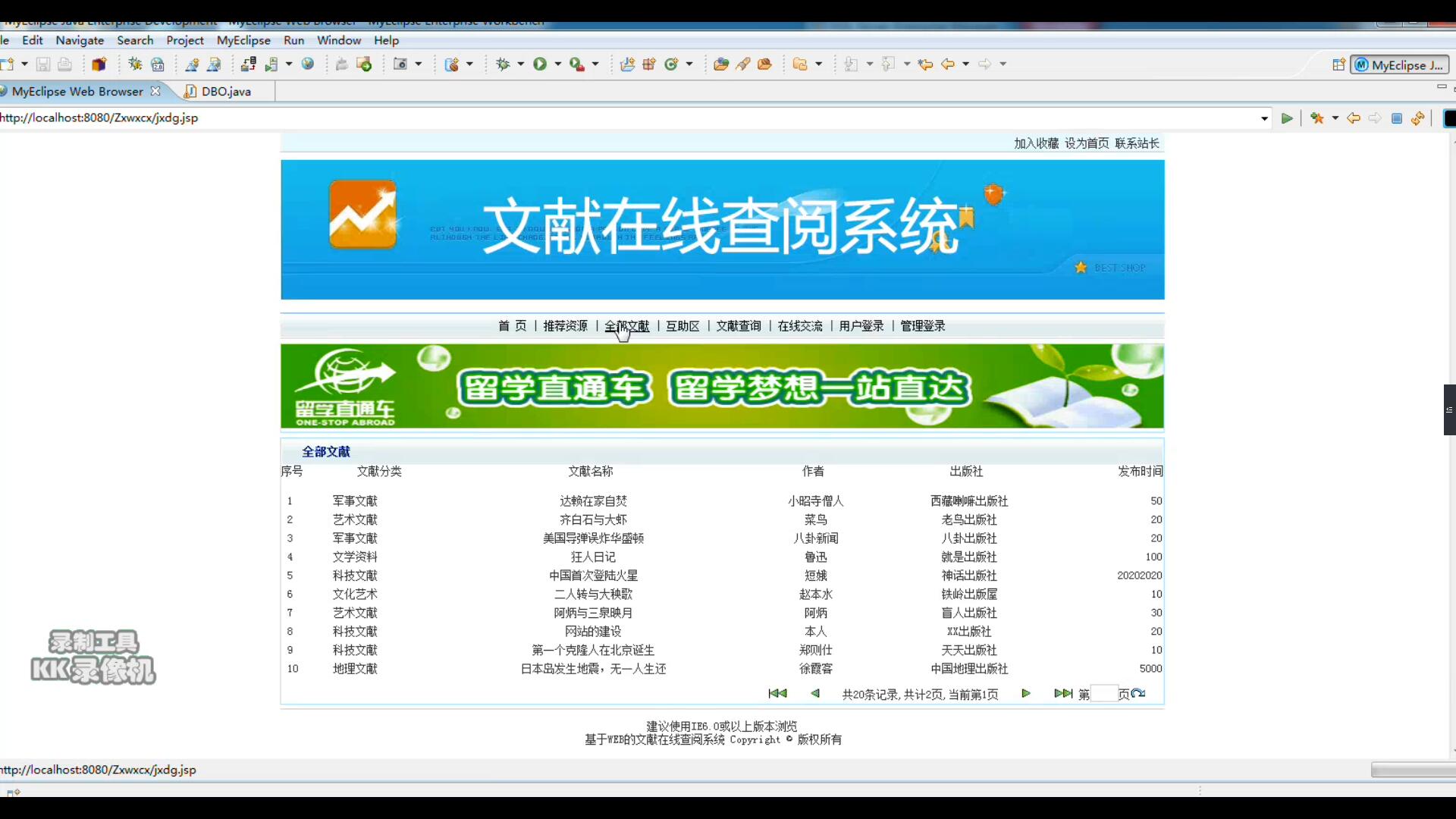The image size is (1456, 819).
Task: Click the Last Edit Location arrow icon
Action: (925, 64)
